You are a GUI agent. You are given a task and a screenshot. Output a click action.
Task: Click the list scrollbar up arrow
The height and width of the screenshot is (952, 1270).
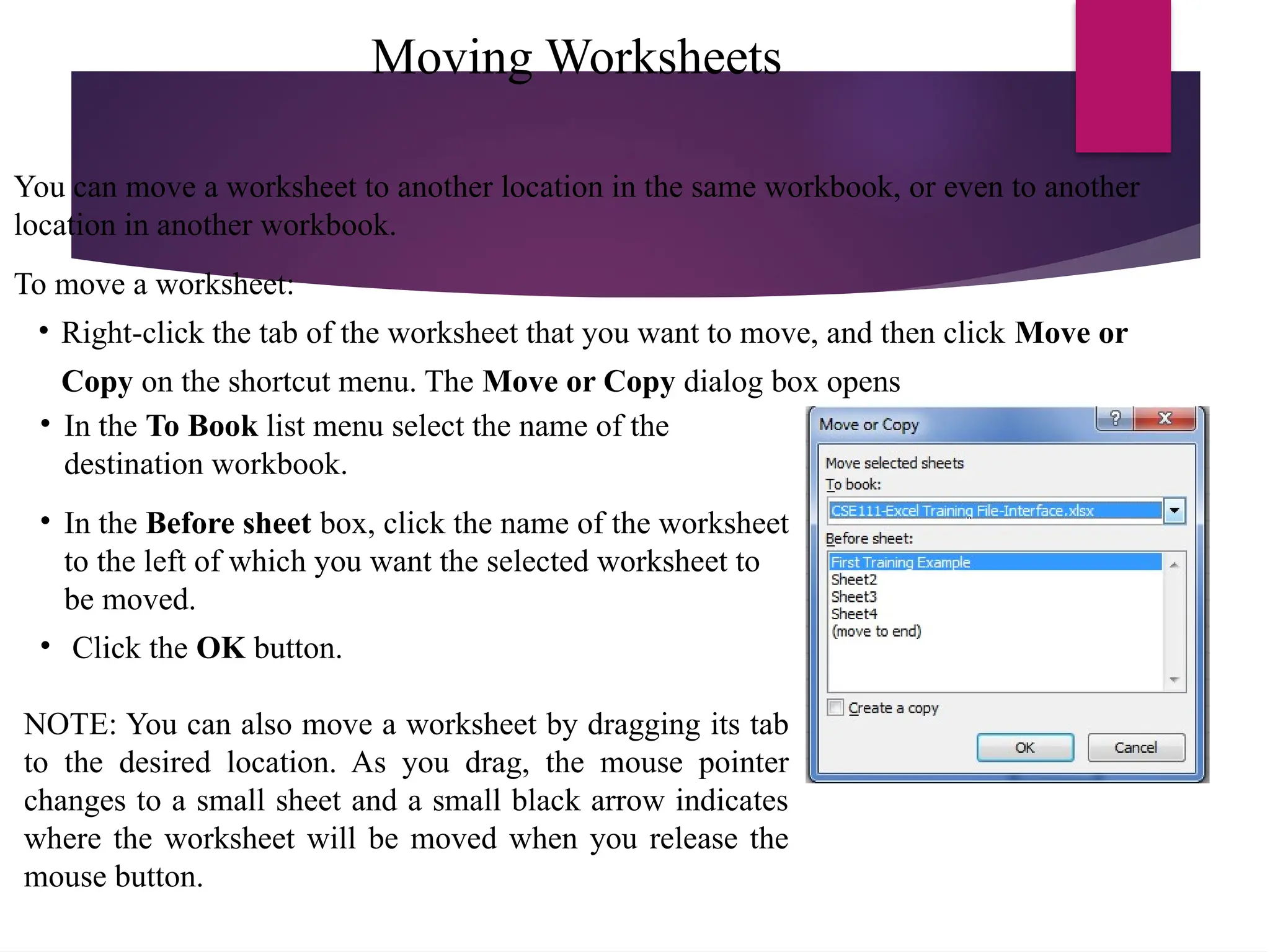click(x=1173, y=565)
